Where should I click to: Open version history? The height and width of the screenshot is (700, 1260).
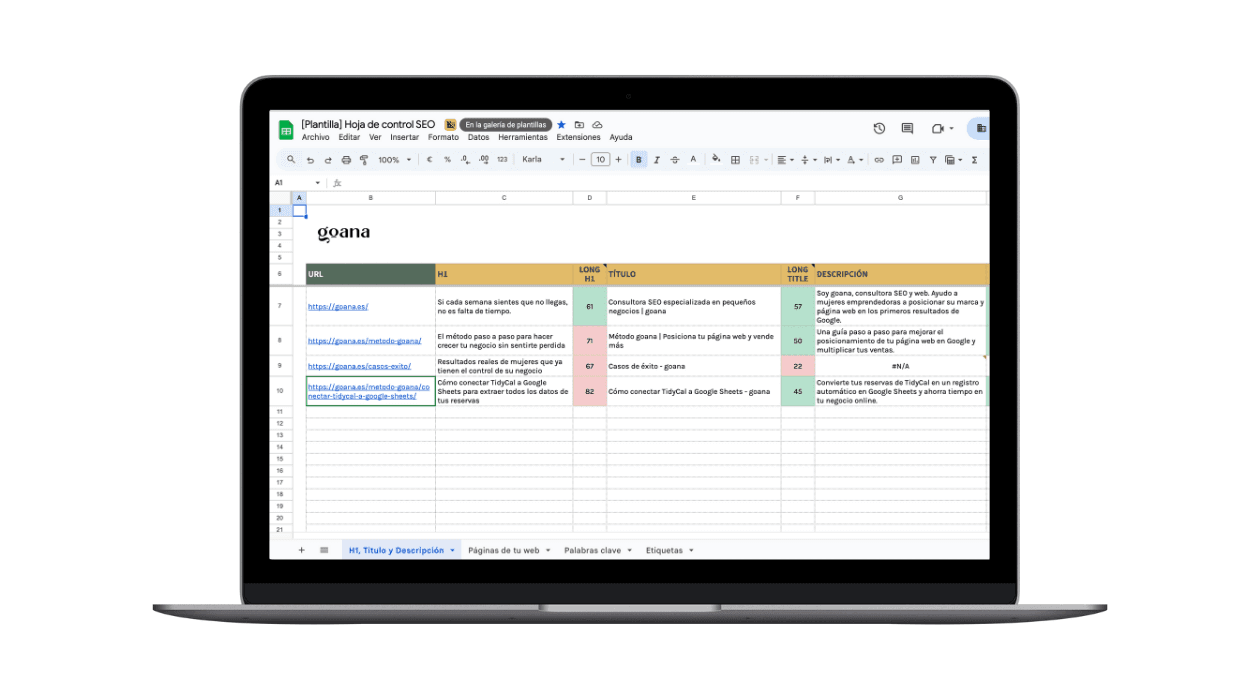tap(879, 128)
